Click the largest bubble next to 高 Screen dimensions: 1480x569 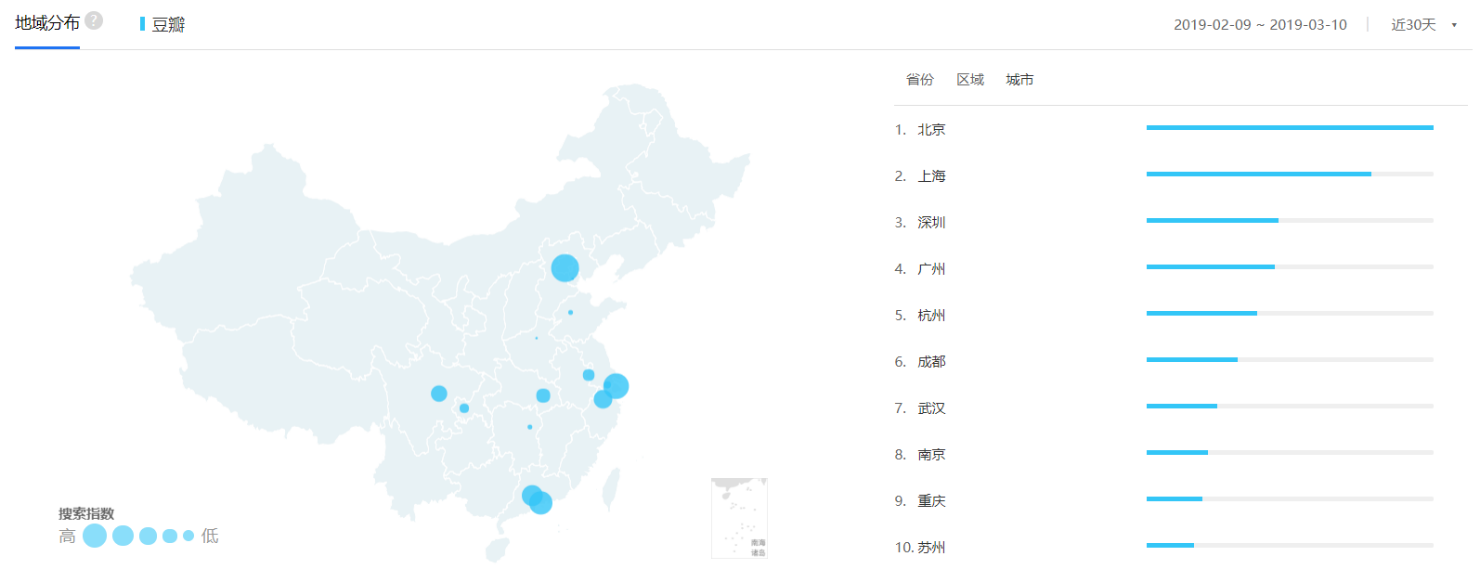[x=95, y=536]
